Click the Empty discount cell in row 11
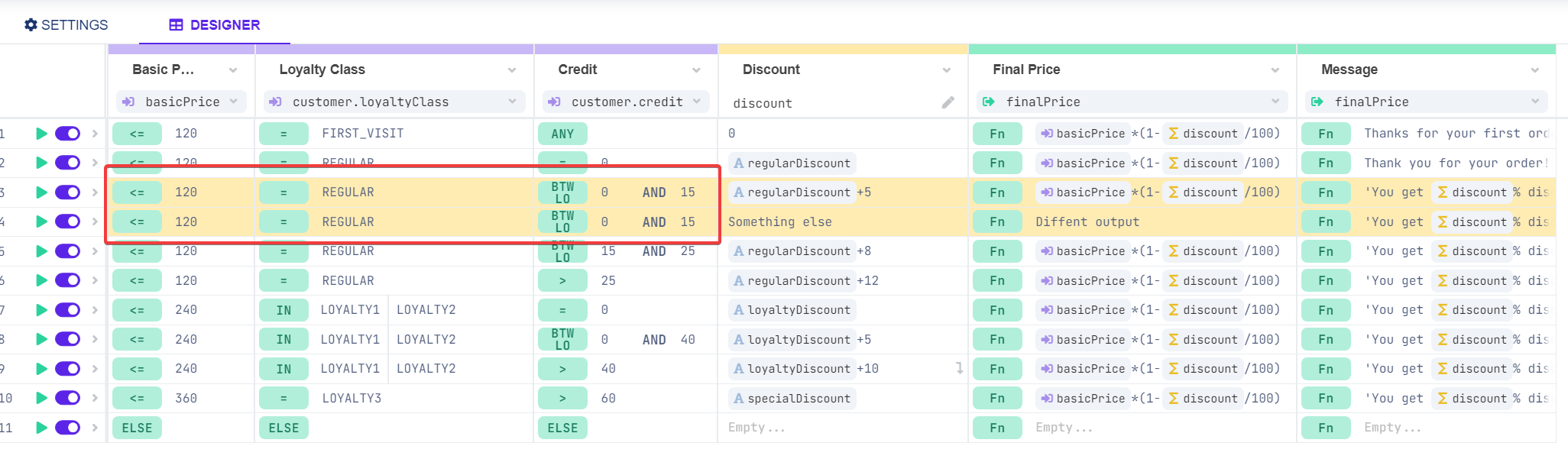The height and width of the screenshot is (459, 1568). (756, 428)
